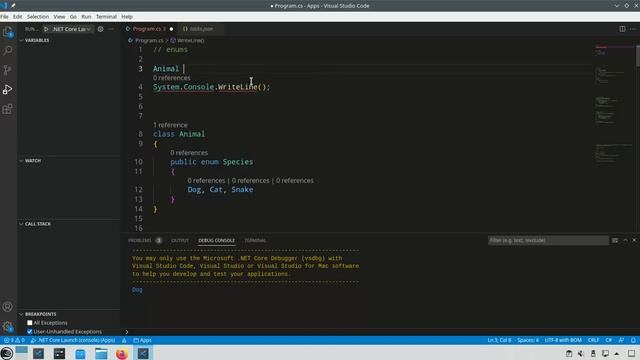The width and height of the screenshot is (640, 360).
Task: Open the terminal app from the taskbar
Action: pos(59,353)
